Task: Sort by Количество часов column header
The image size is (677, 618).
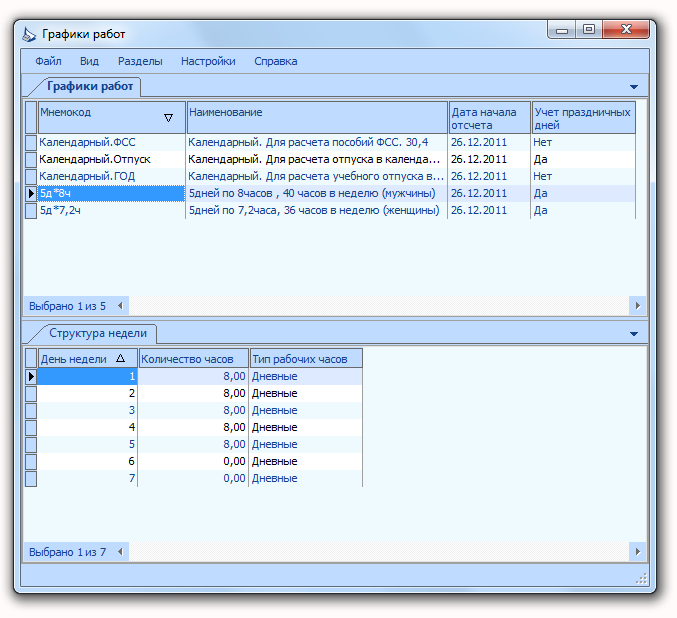Action: pyautogui.click(x=193, y=358)
